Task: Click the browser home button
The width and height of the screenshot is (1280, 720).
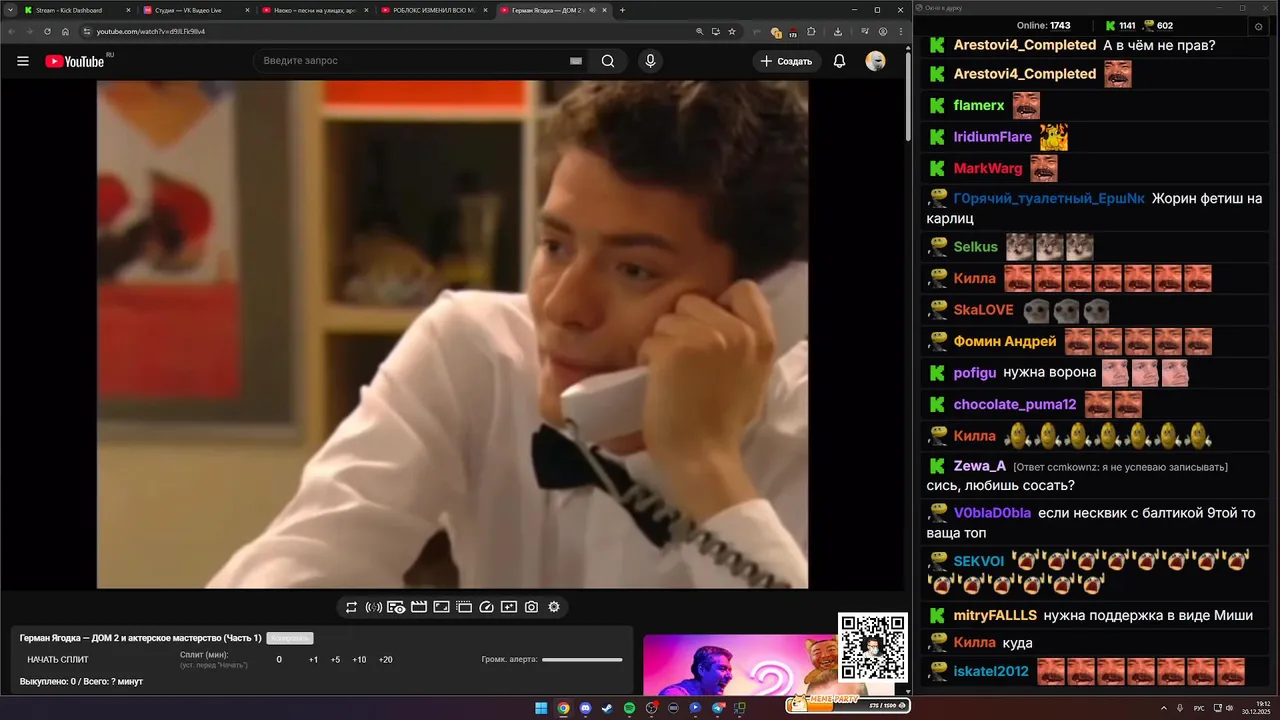Action: pyautogui.click(x=65, y=31)
